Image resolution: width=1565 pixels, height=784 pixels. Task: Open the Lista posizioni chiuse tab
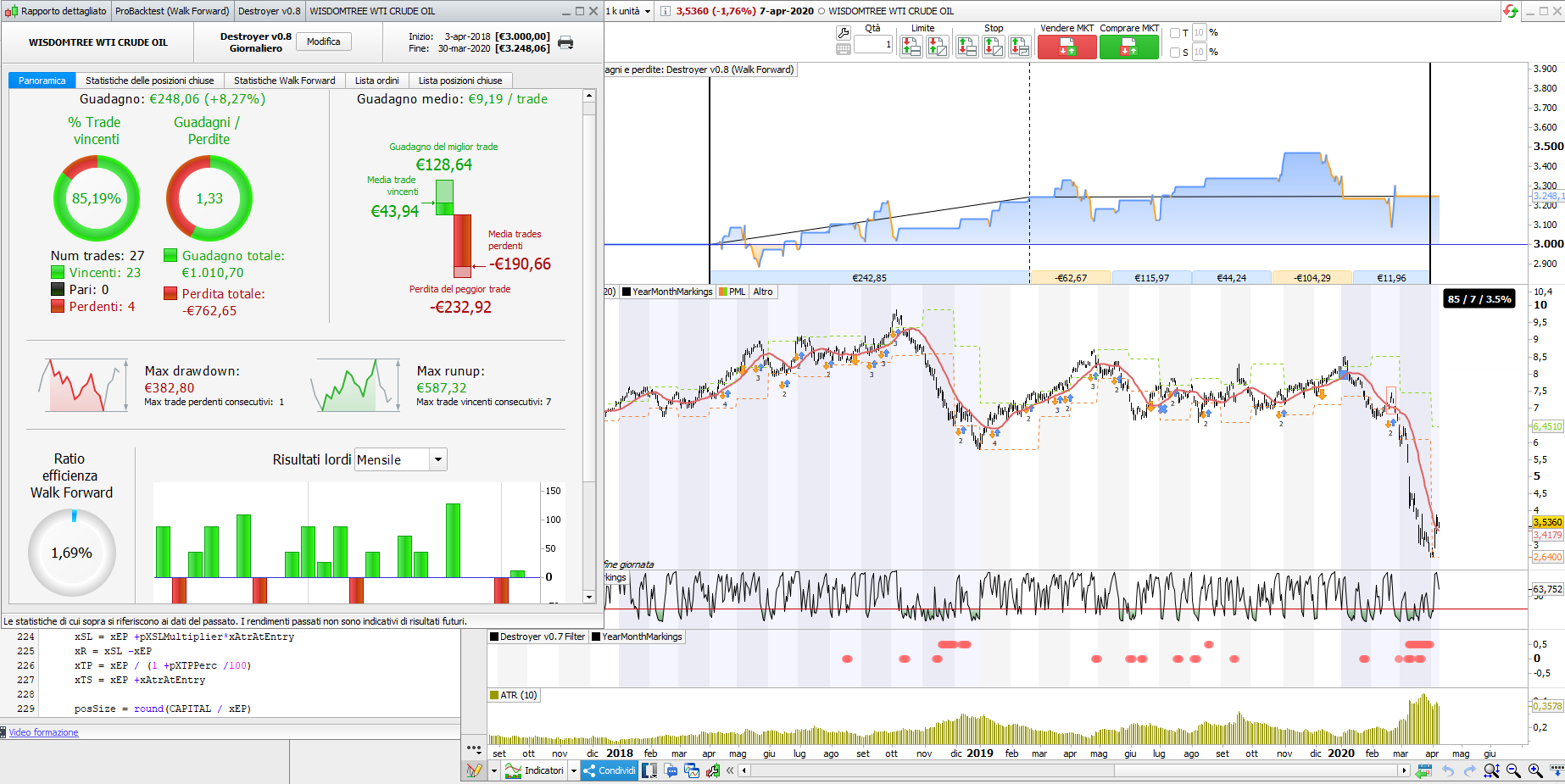click(460, 81)
